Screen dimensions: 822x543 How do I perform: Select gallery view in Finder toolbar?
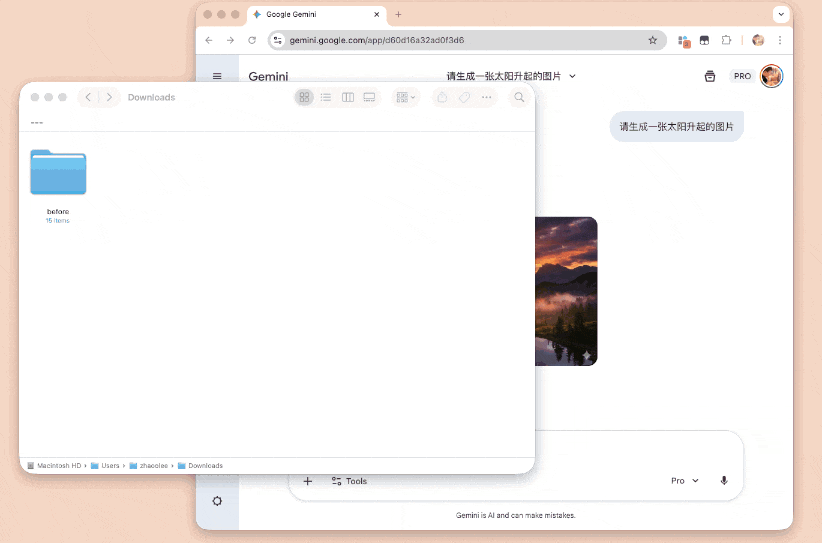[369, 97]
